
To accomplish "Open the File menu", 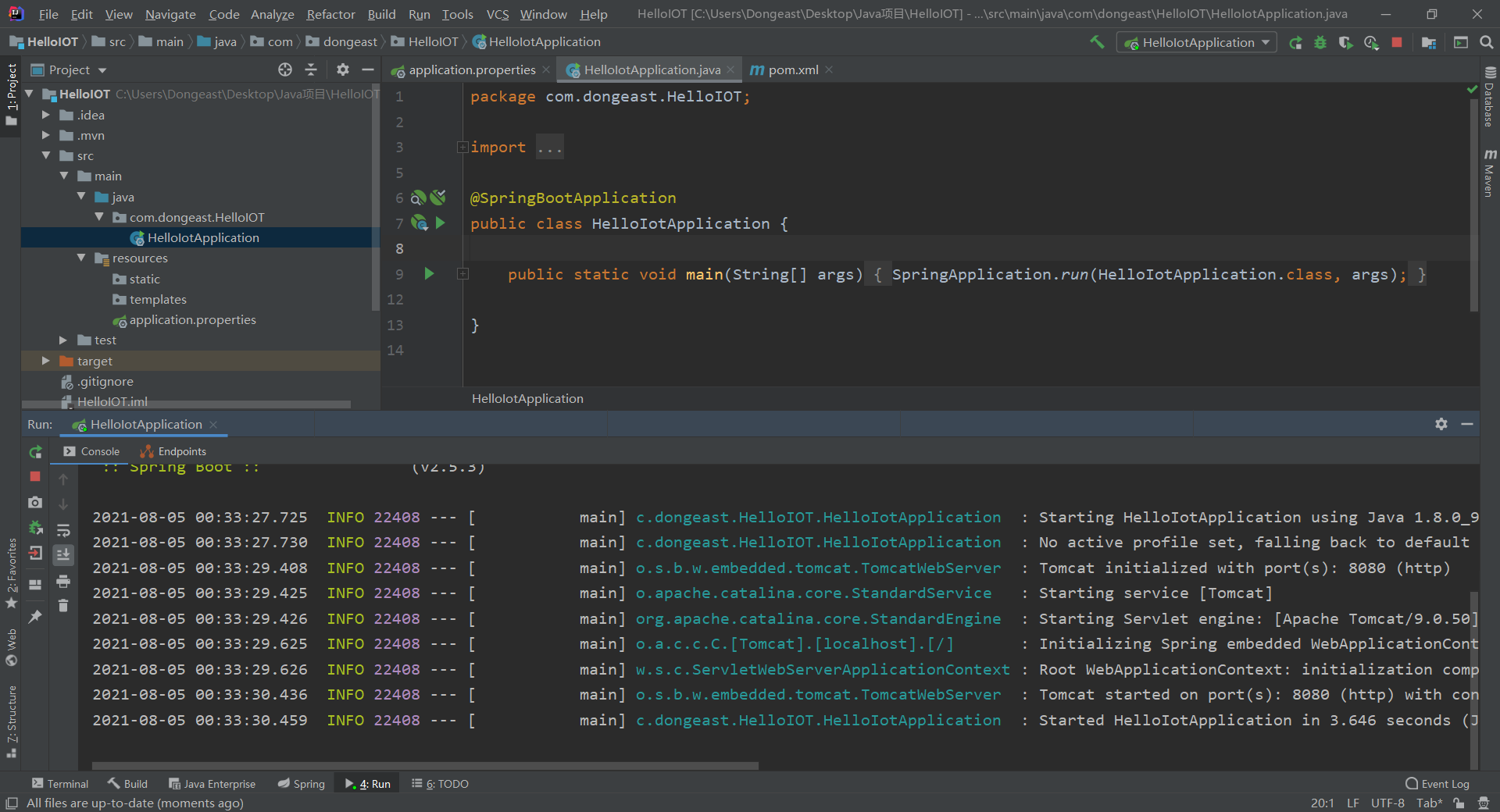I will click(48, 14).
